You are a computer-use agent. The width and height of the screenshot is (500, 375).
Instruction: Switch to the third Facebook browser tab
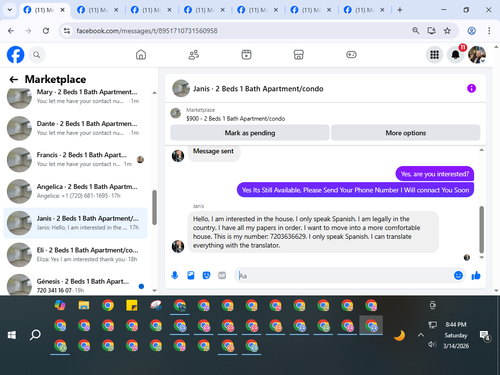click(151, 10)
